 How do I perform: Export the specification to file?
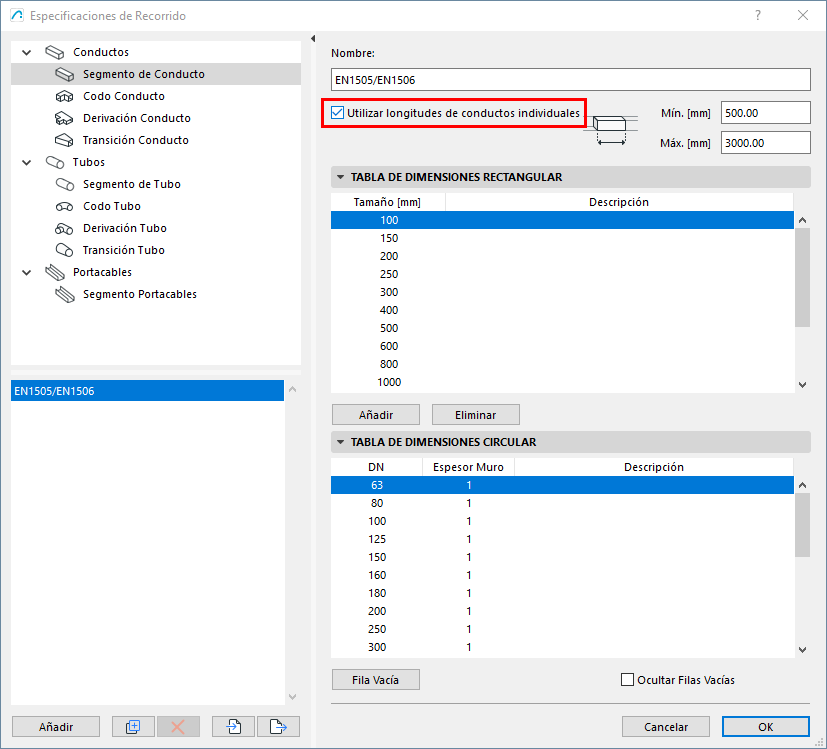click(278, 727)
